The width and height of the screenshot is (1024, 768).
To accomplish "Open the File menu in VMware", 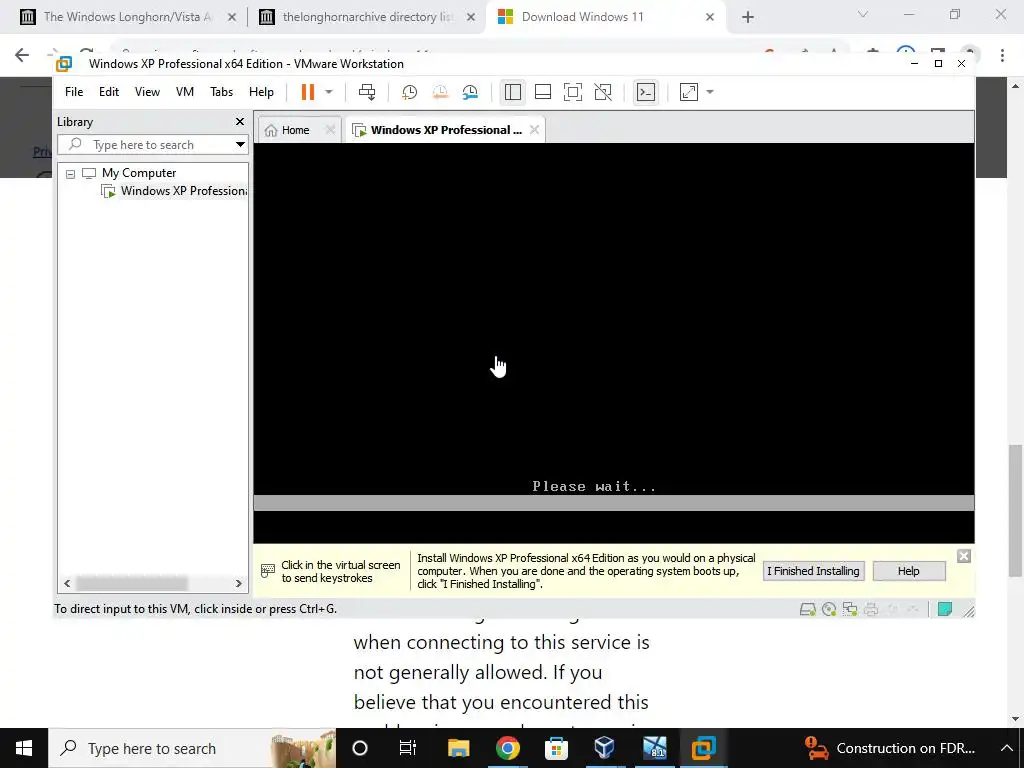I will tap(74, 92).
